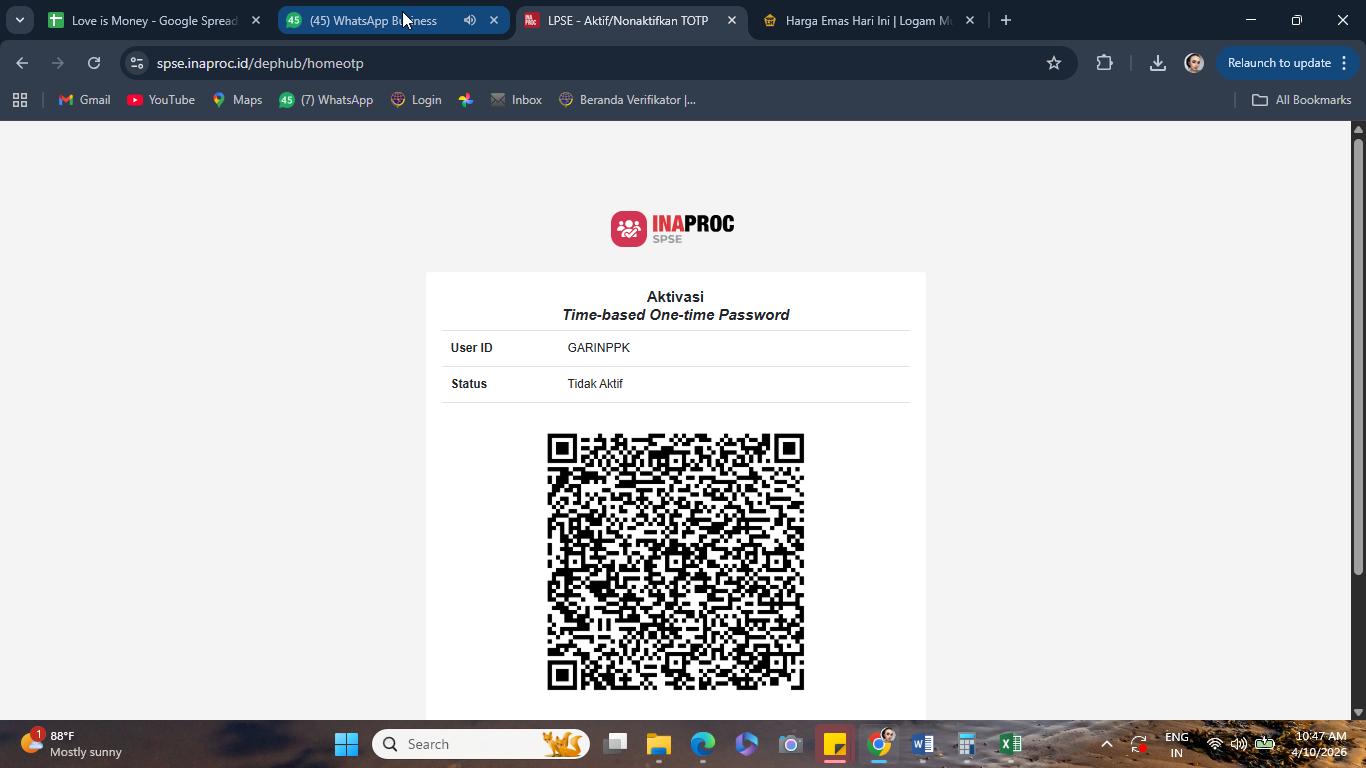Open the YouTube bookmark
The height and width of the screenshot is (768, 1366).
161,100
